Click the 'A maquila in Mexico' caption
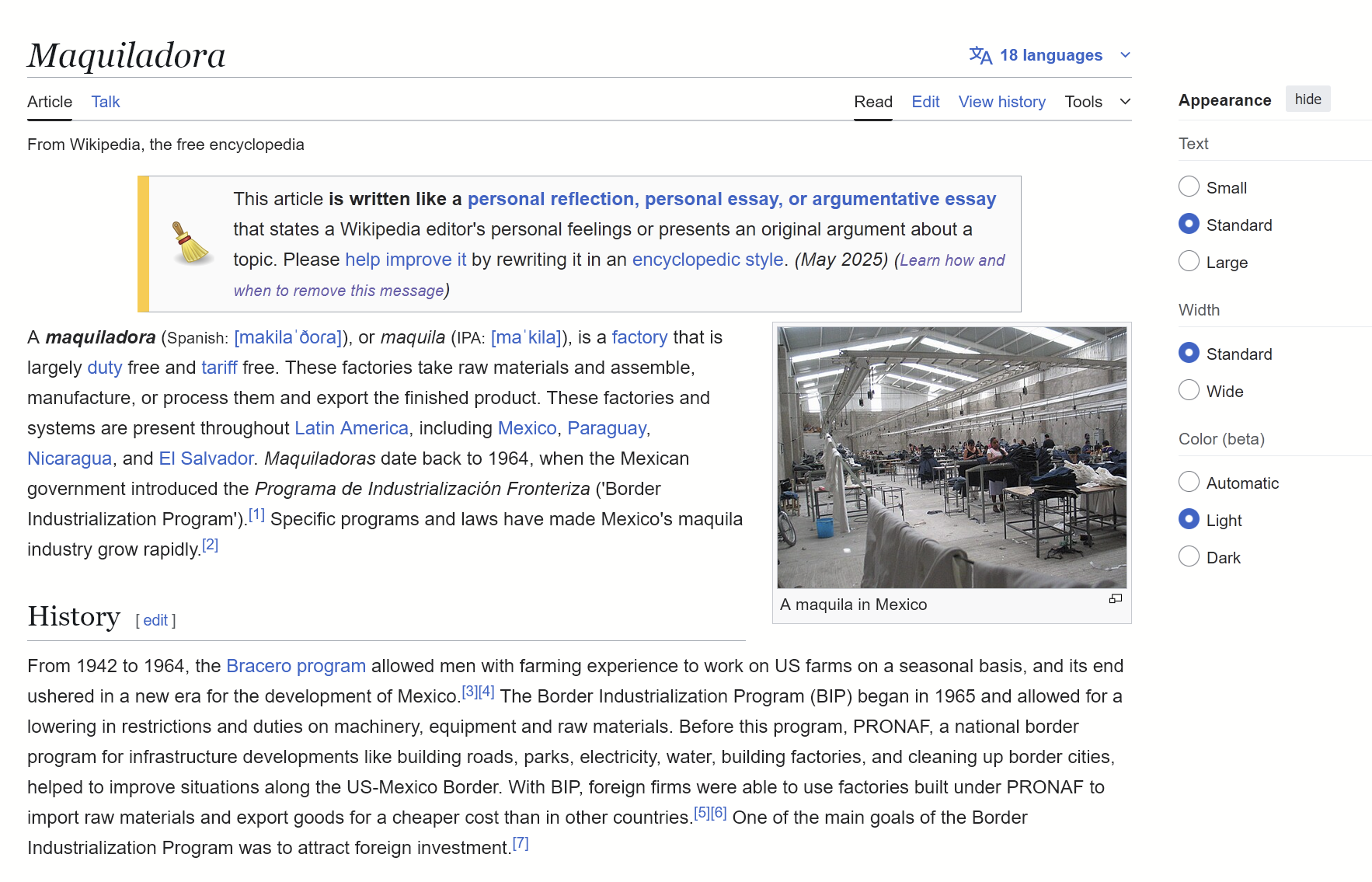This screenshot has width=1372, height=882. point(853,605)
